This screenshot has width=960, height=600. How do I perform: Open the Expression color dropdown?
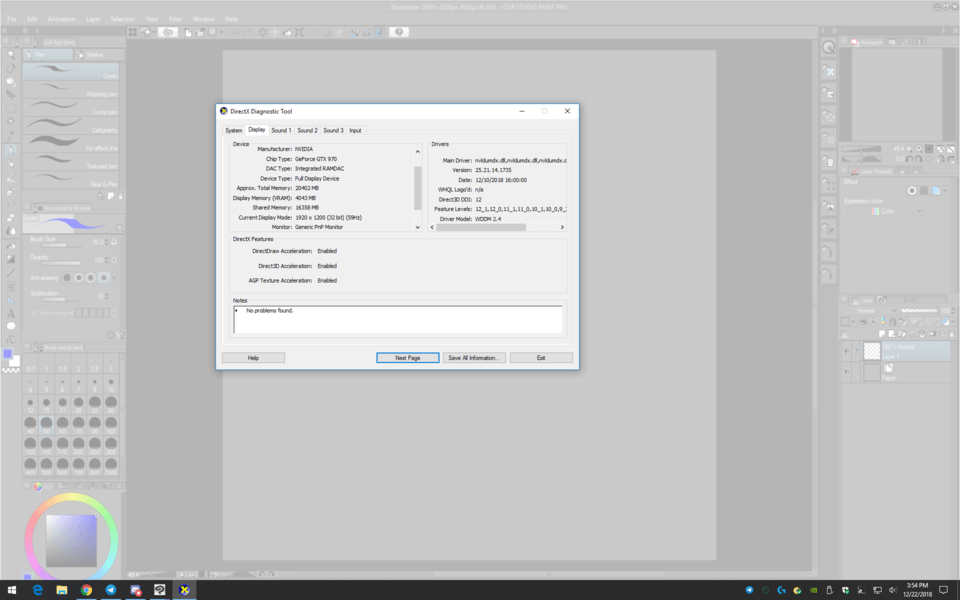click(885, 211)
